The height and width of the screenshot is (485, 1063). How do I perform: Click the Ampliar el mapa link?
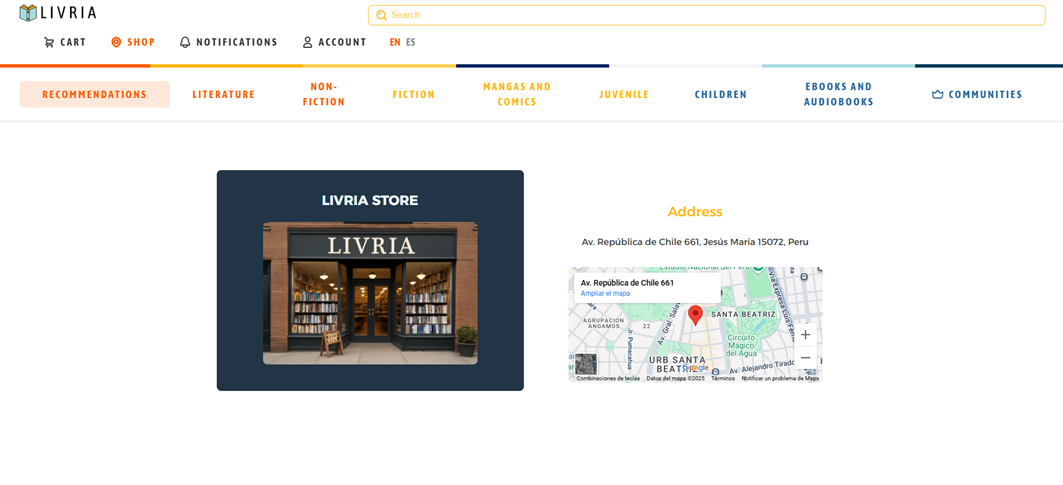(x=605, y=294)
